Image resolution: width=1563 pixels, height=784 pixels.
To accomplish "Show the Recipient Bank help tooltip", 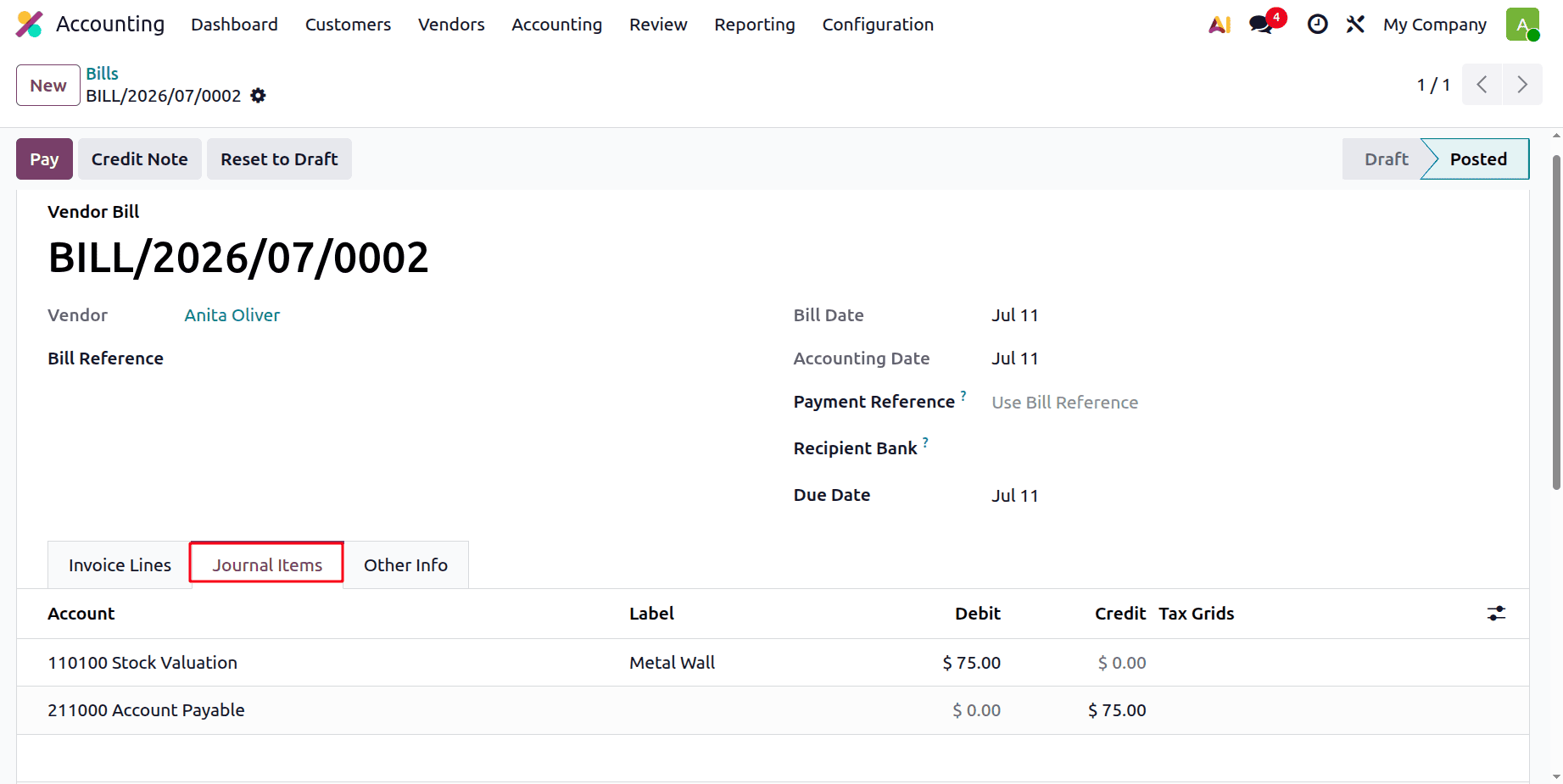I will click(925, 442).
